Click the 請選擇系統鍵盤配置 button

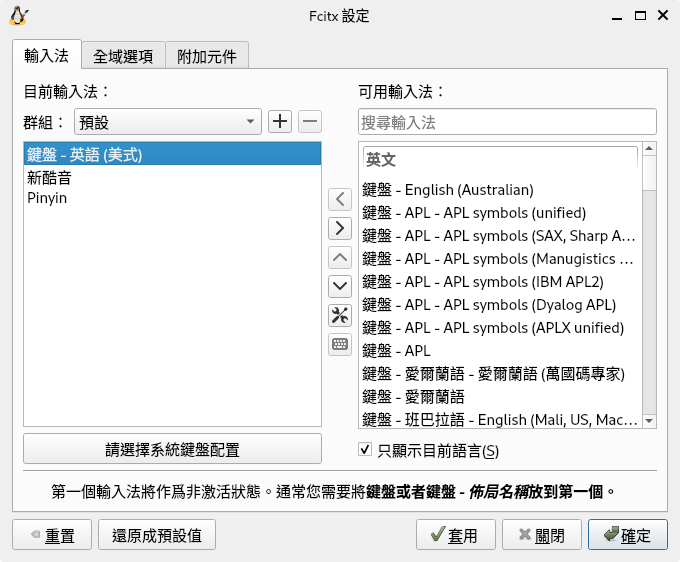tap(172, 449)
